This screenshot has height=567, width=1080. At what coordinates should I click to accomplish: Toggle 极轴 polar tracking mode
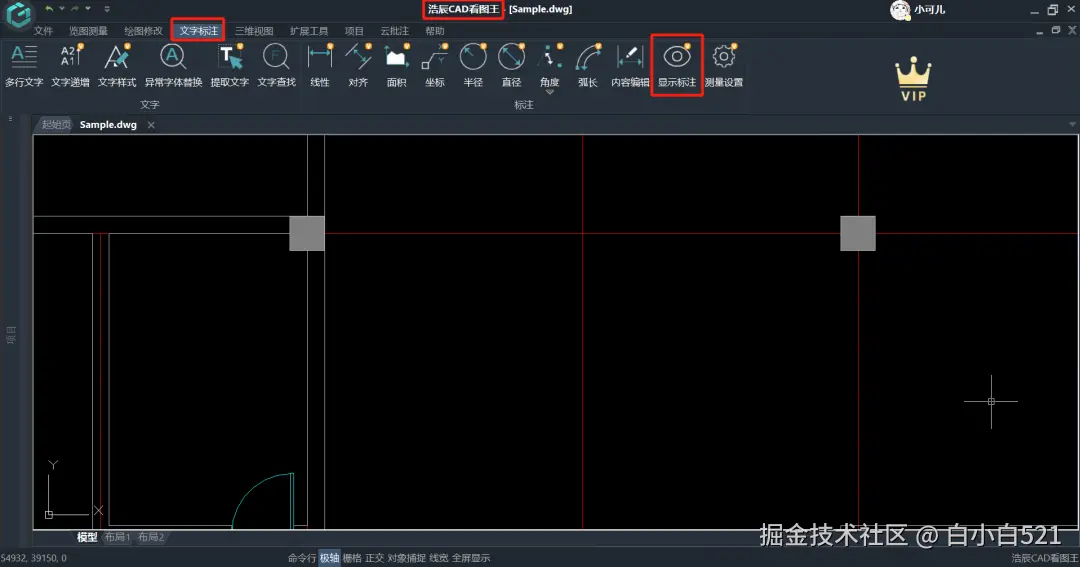pos(329,558)
